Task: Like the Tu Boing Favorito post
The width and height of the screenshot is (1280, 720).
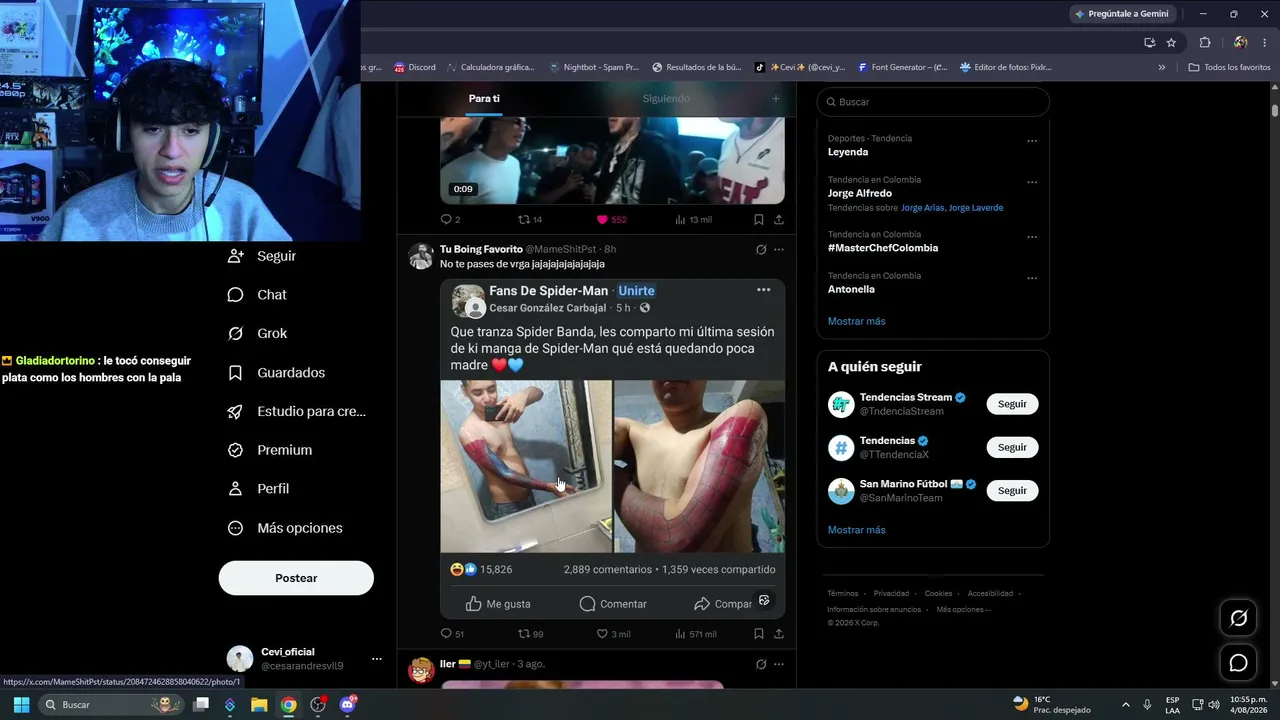Action: coord(613,633)
